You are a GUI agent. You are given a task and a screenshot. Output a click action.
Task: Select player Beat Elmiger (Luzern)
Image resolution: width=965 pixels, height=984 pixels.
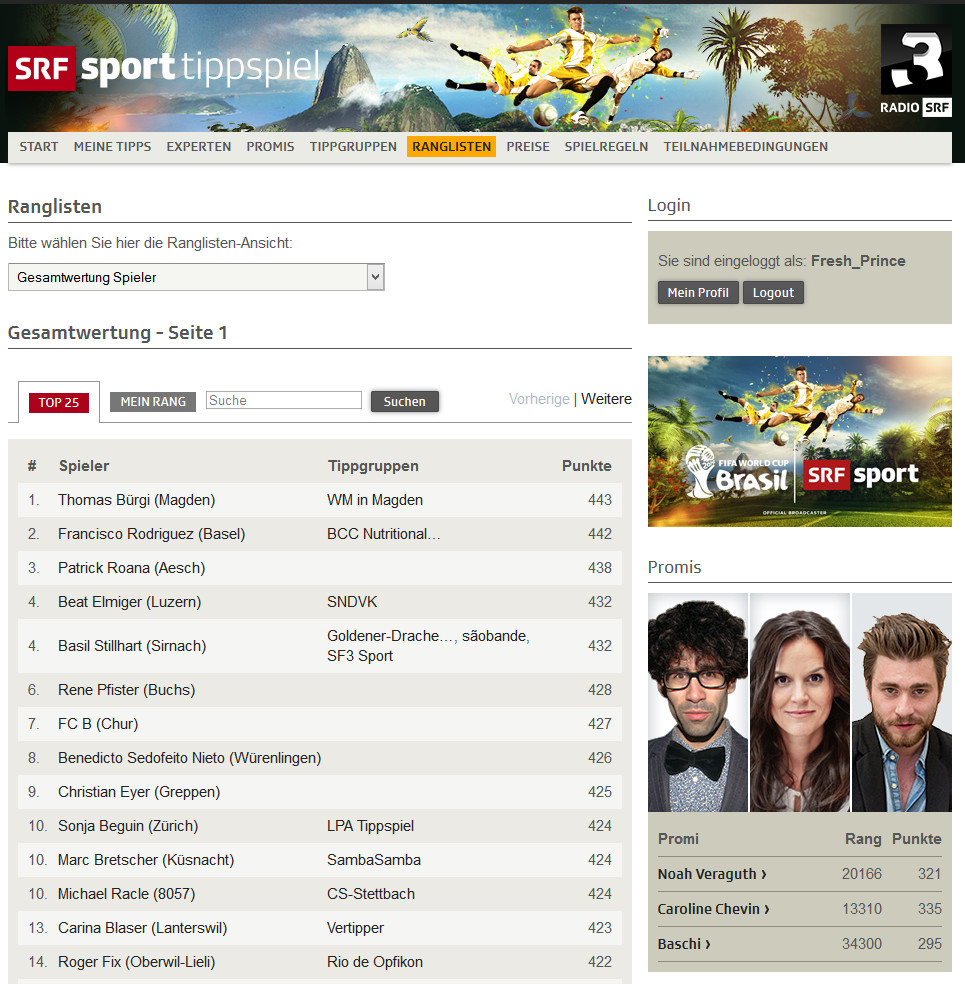(130, 602)
